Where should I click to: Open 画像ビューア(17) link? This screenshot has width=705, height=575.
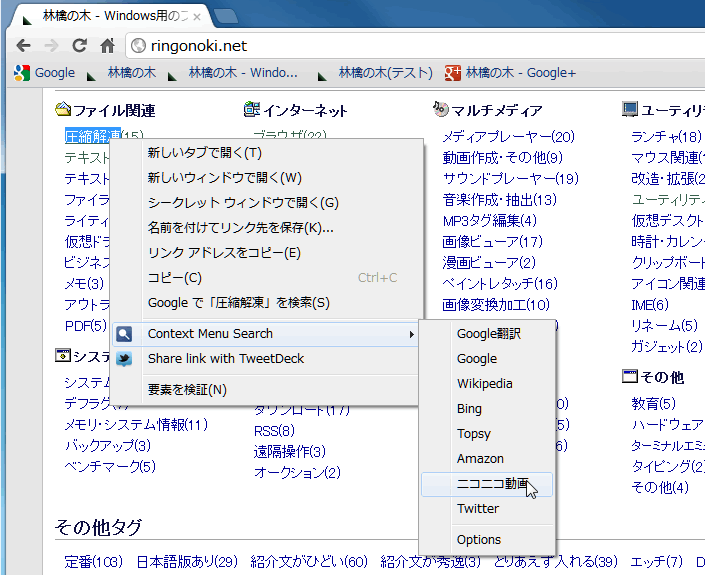pos(492,242)
